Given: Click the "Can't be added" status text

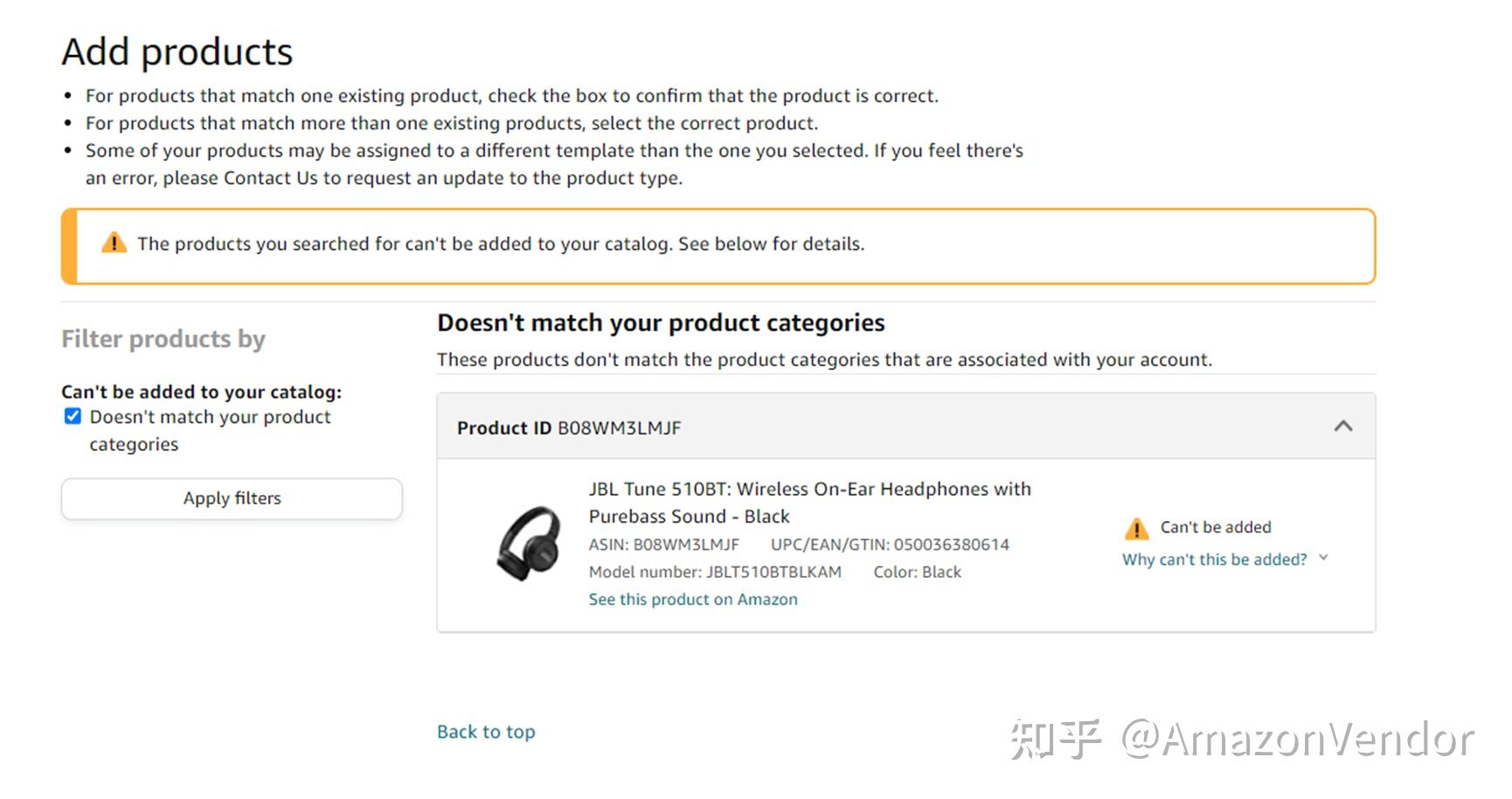Looking at the screenshot, I should click(1215, 527).
